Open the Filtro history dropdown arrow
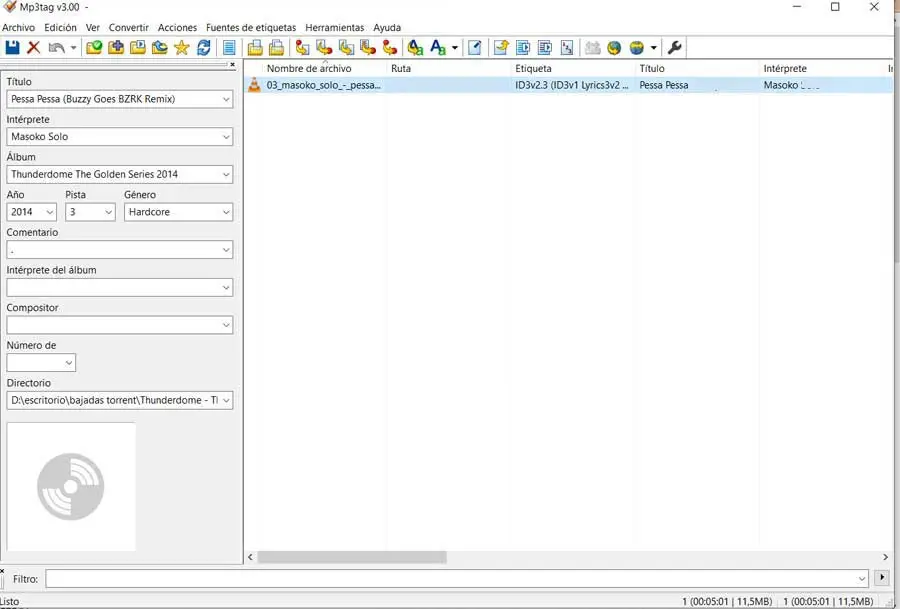The height and width of the screenshot is (609, 900). click(x=862, y=579)
